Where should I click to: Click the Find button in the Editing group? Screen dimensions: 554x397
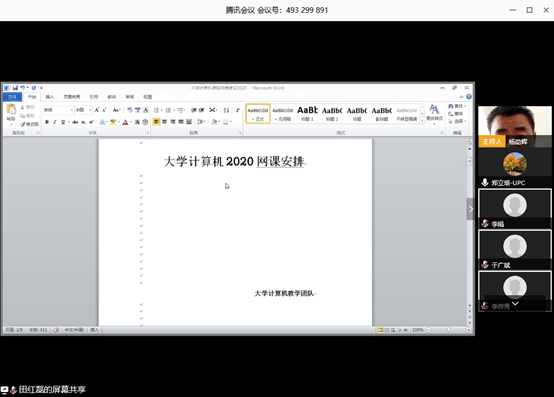pyautogui.click(x=457, y=106)
